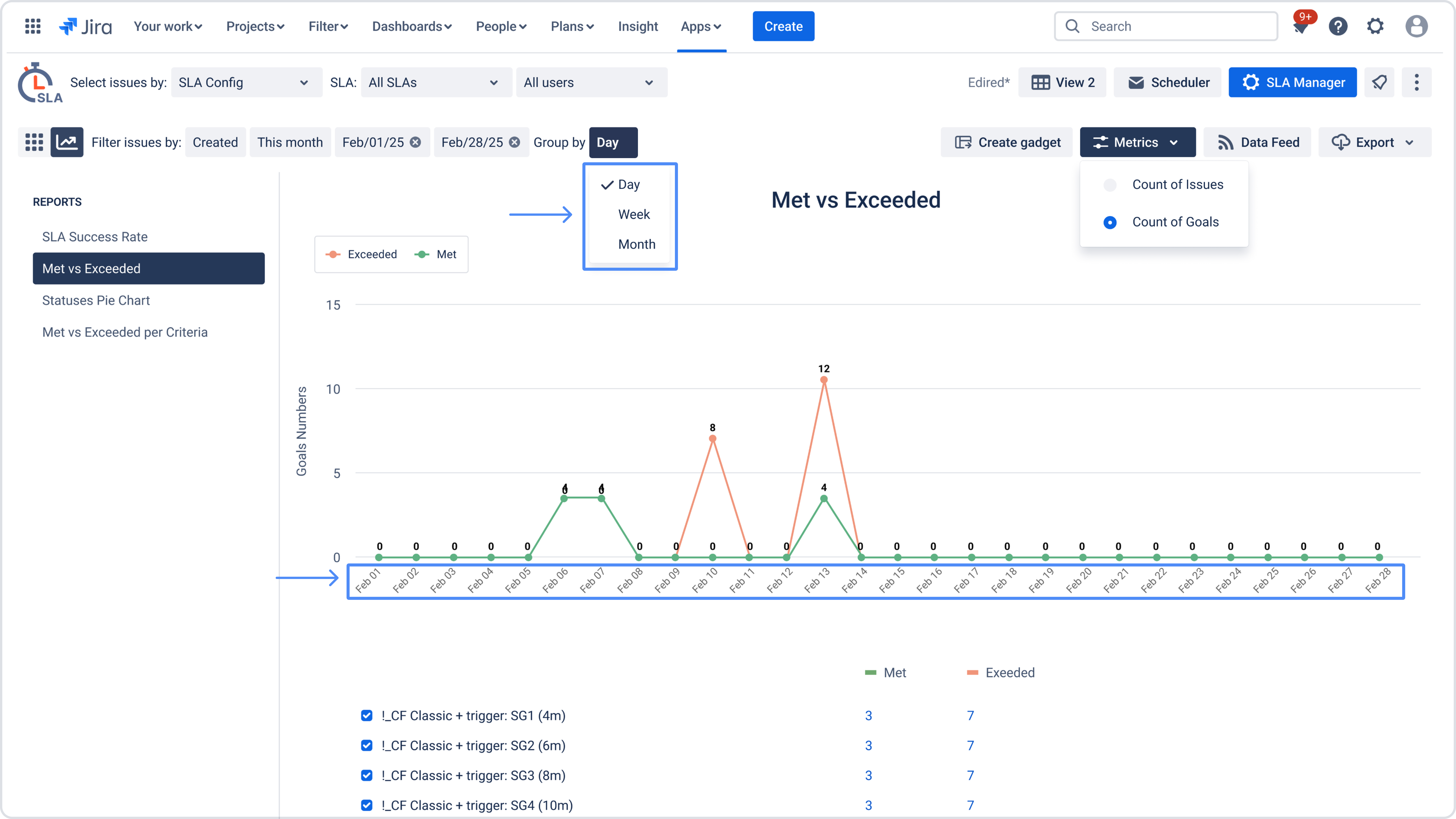This screenshot has width=1456, height=819.
Task: Open the Jira app switcher grid icon
Action: [x=33, y=26]
